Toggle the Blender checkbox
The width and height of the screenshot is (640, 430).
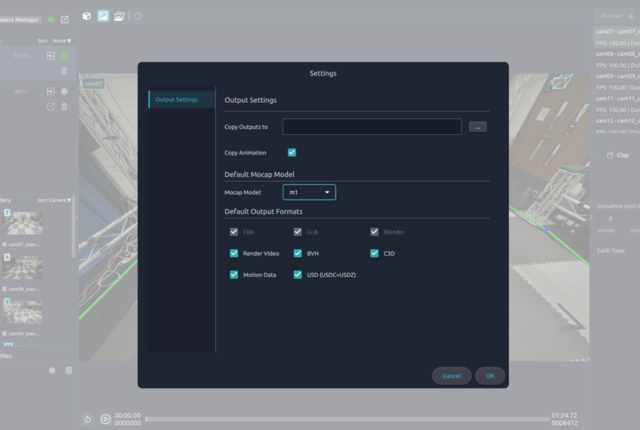374,232
